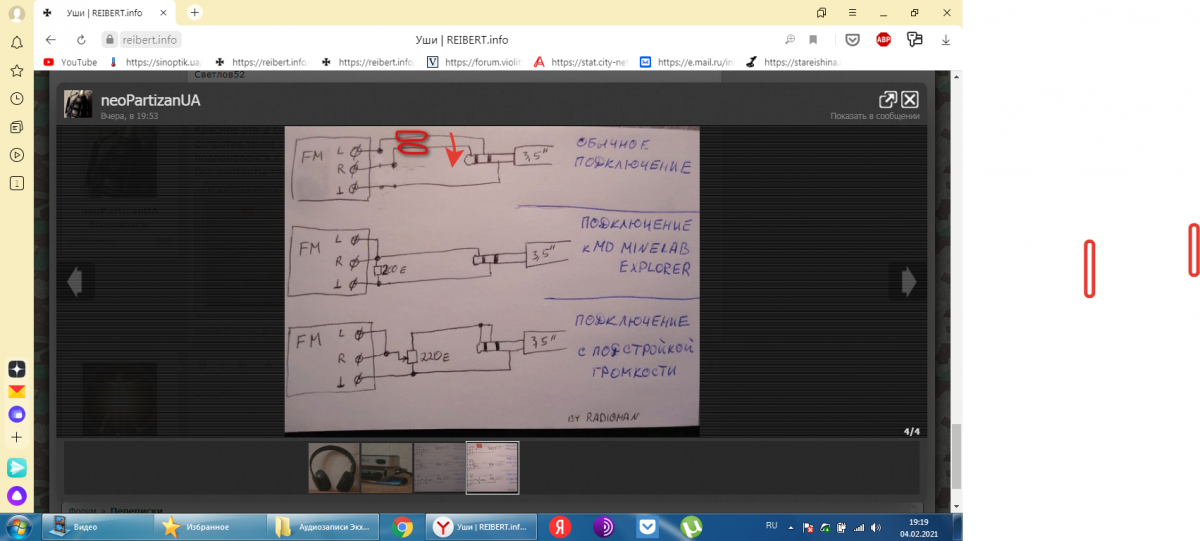Screen dimensions: 1200x541
Task: Reload the reibert.info page
Action: coord(81,40)
